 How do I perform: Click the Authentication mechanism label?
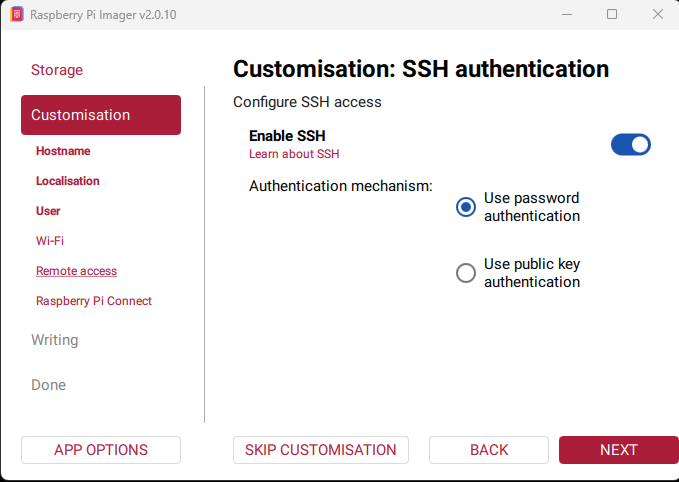(x=341, y=186)
